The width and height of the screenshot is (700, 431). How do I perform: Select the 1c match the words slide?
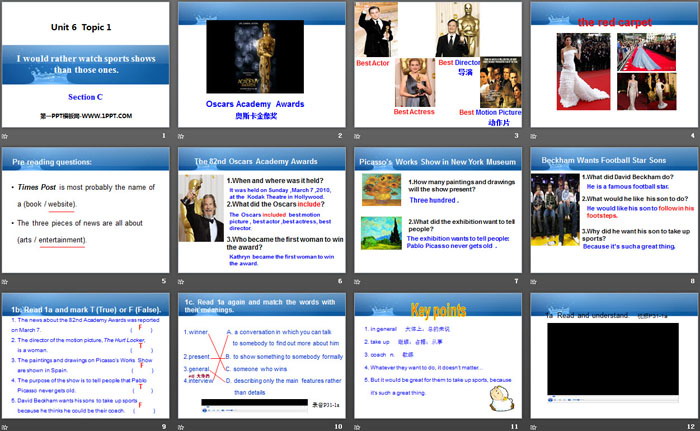262,356
